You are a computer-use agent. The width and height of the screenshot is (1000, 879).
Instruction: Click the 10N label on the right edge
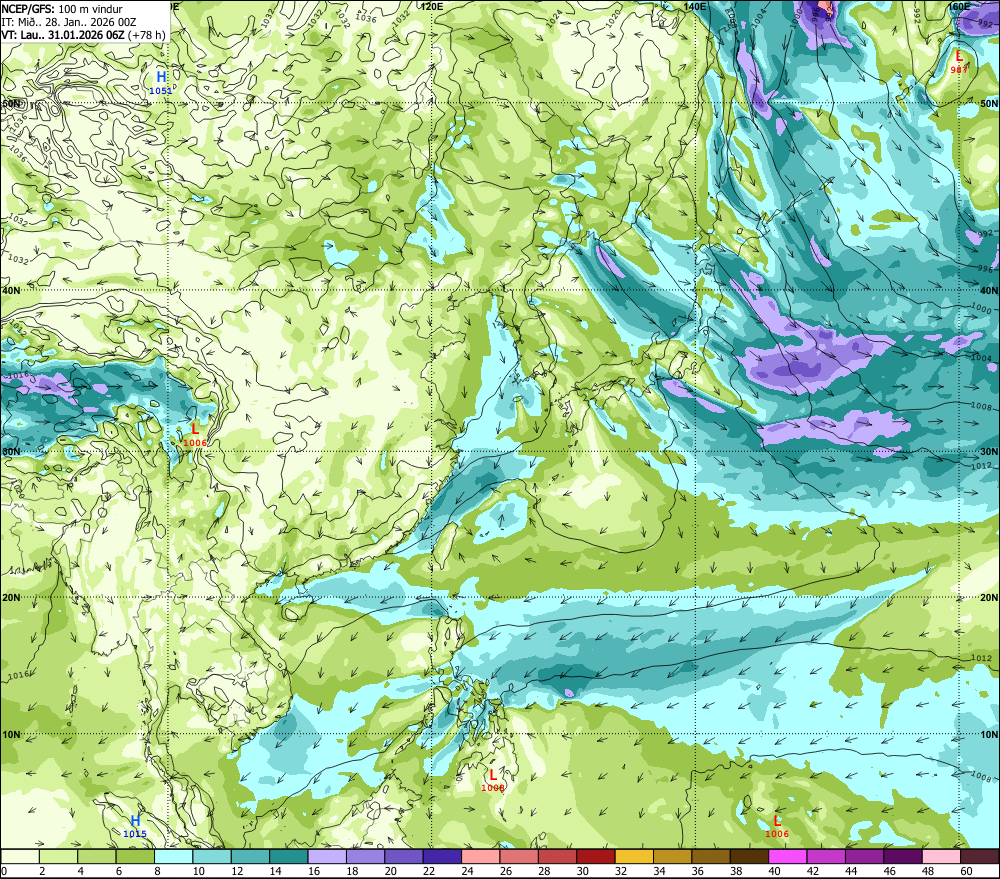point(989,734)
